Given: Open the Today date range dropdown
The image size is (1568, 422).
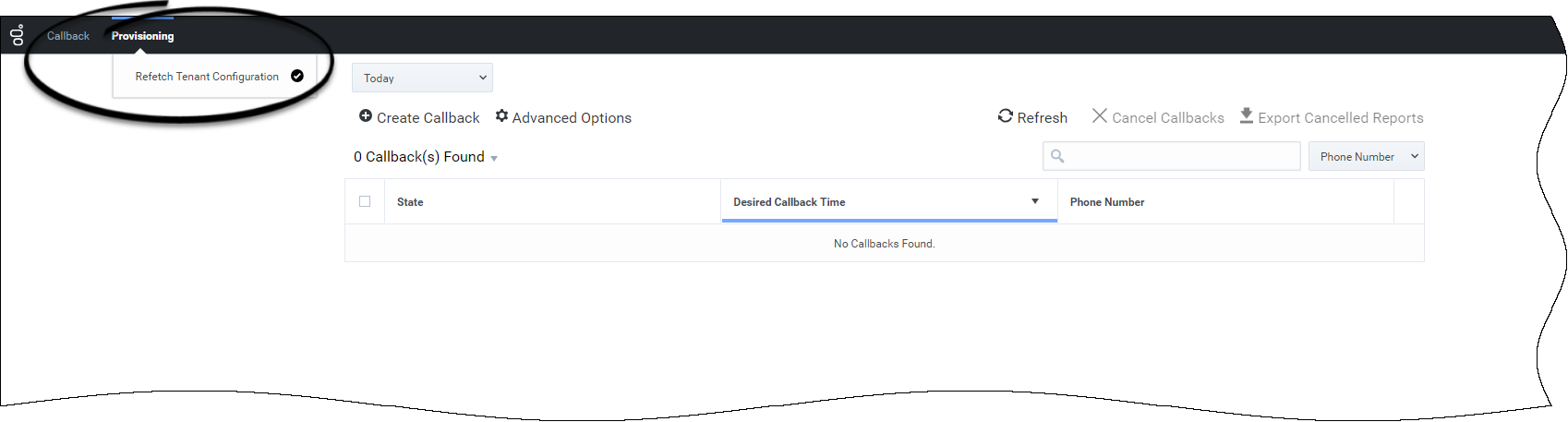Looking at the screenshot, I should (422, 78).
